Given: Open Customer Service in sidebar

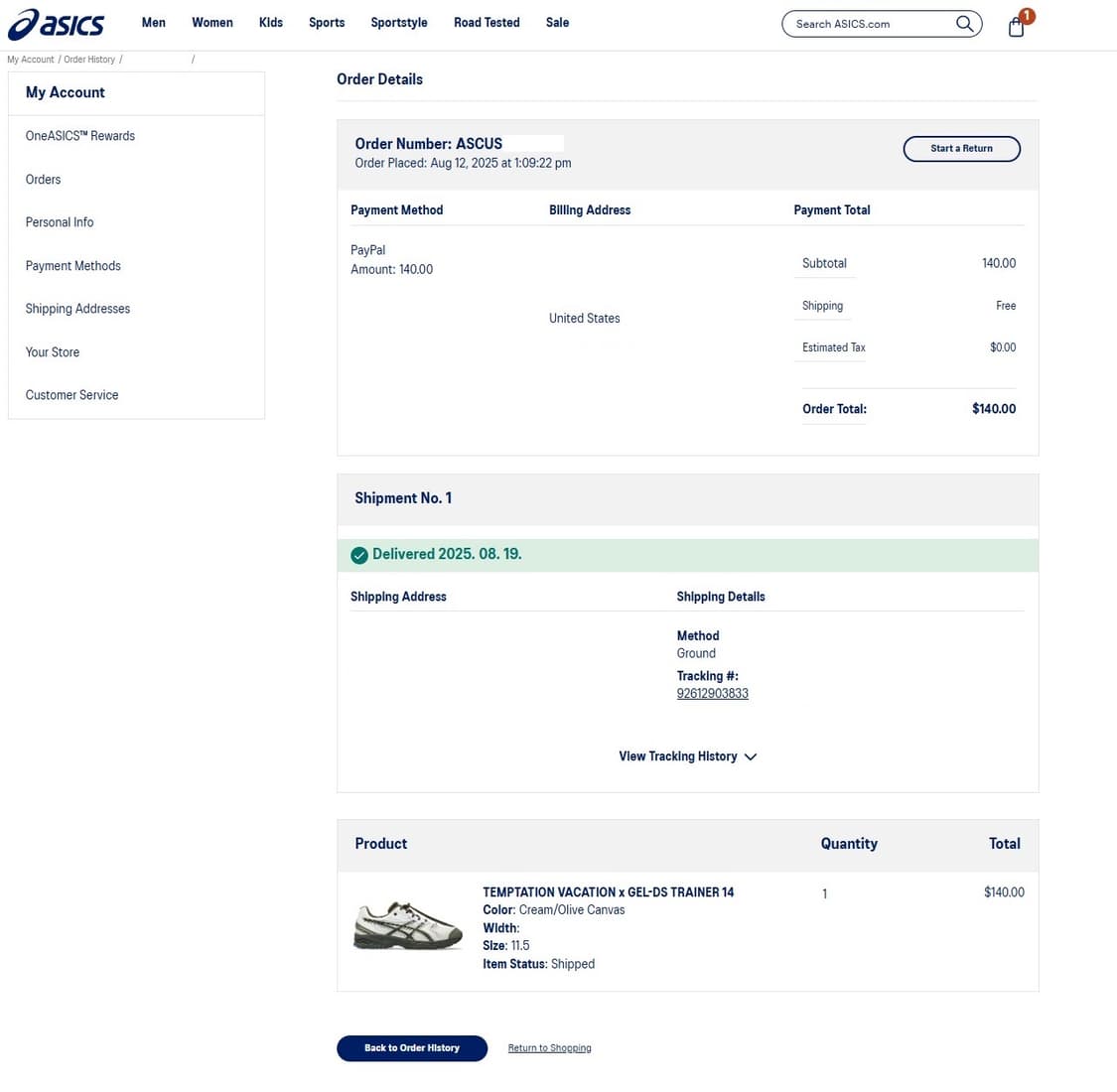Looking at the screenshot, I should pos(71,395).
